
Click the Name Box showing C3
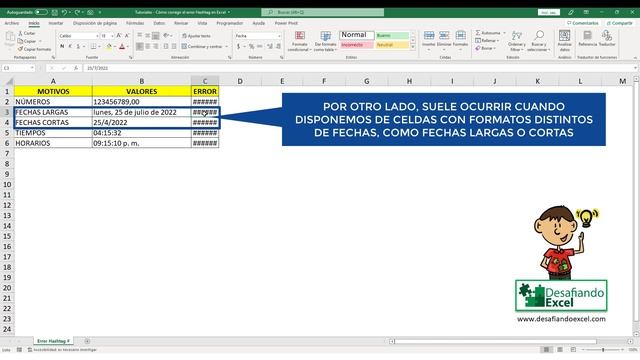point(19,68)
